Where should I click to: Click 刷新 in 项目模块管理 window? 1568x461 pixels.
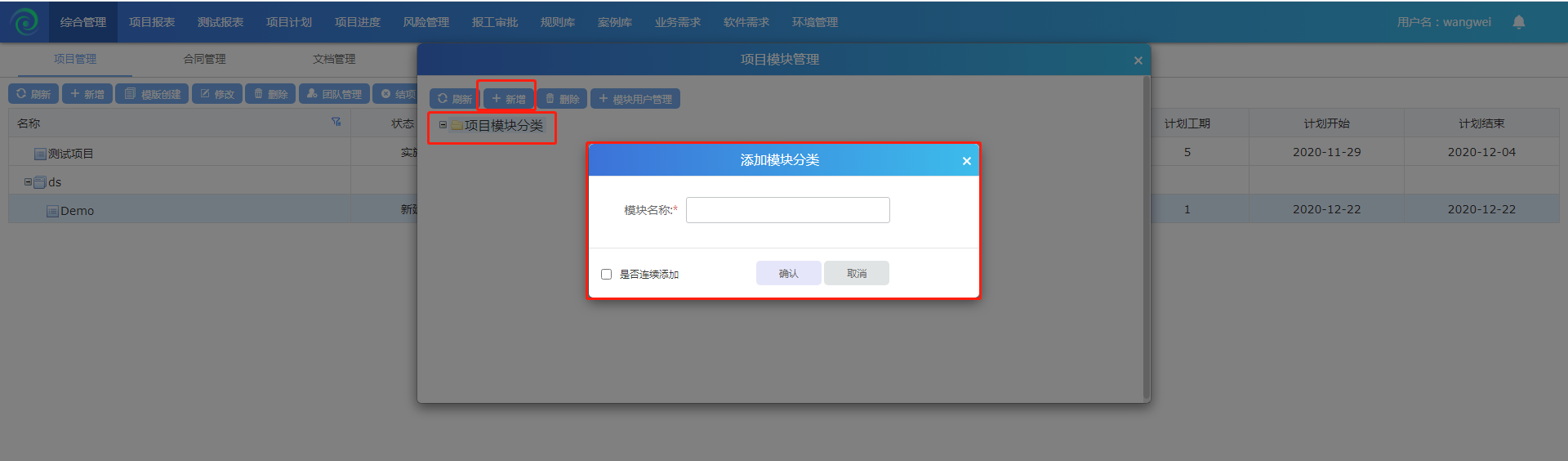pyautogui.click(x=455, y=99)
